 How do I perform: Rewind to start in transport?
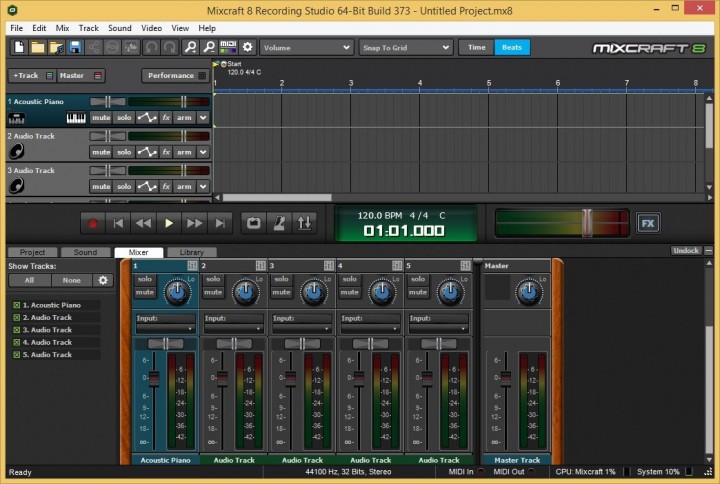click(x=118, y=224)
